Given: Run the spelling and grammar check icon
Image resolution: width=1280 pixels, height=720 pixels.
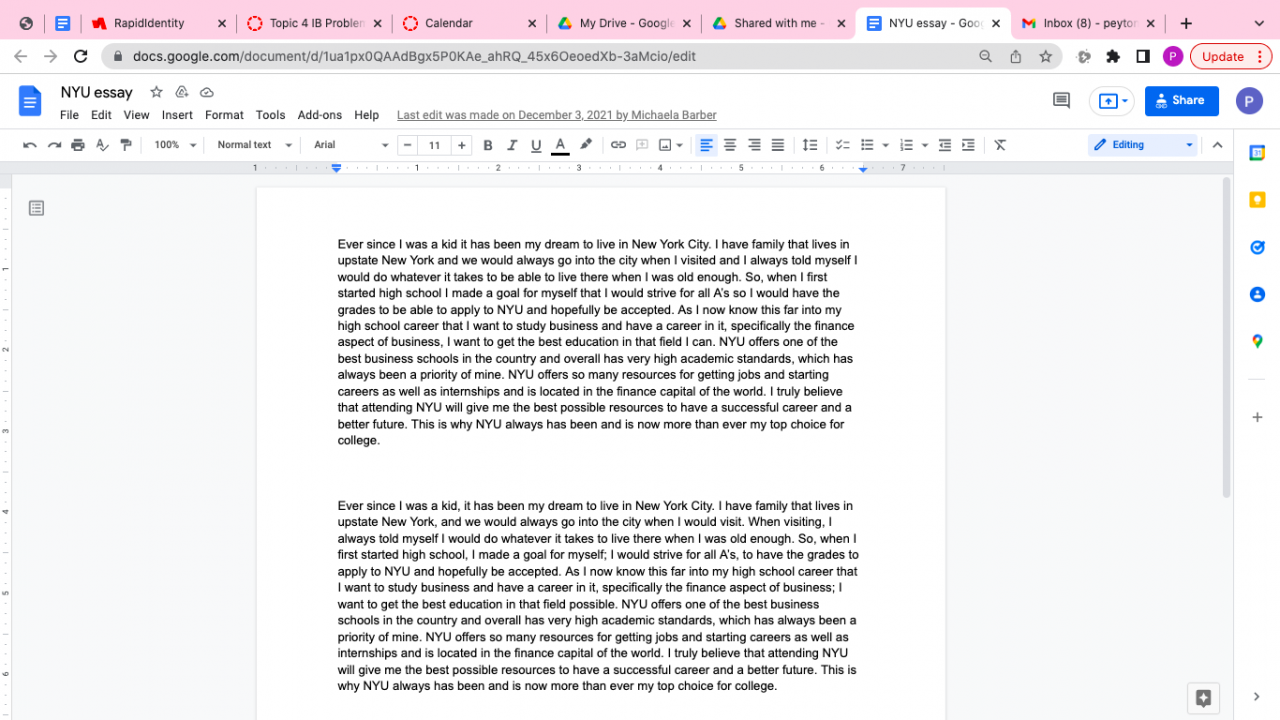Looking at the screenshot, I should (102, 145).
